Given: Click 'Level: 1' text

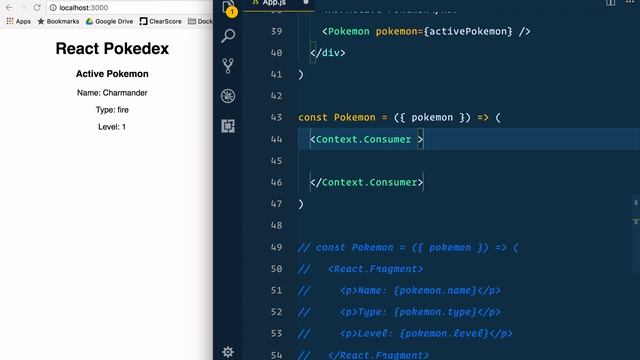Looking at the screenshot, I should tap(112, 127).
